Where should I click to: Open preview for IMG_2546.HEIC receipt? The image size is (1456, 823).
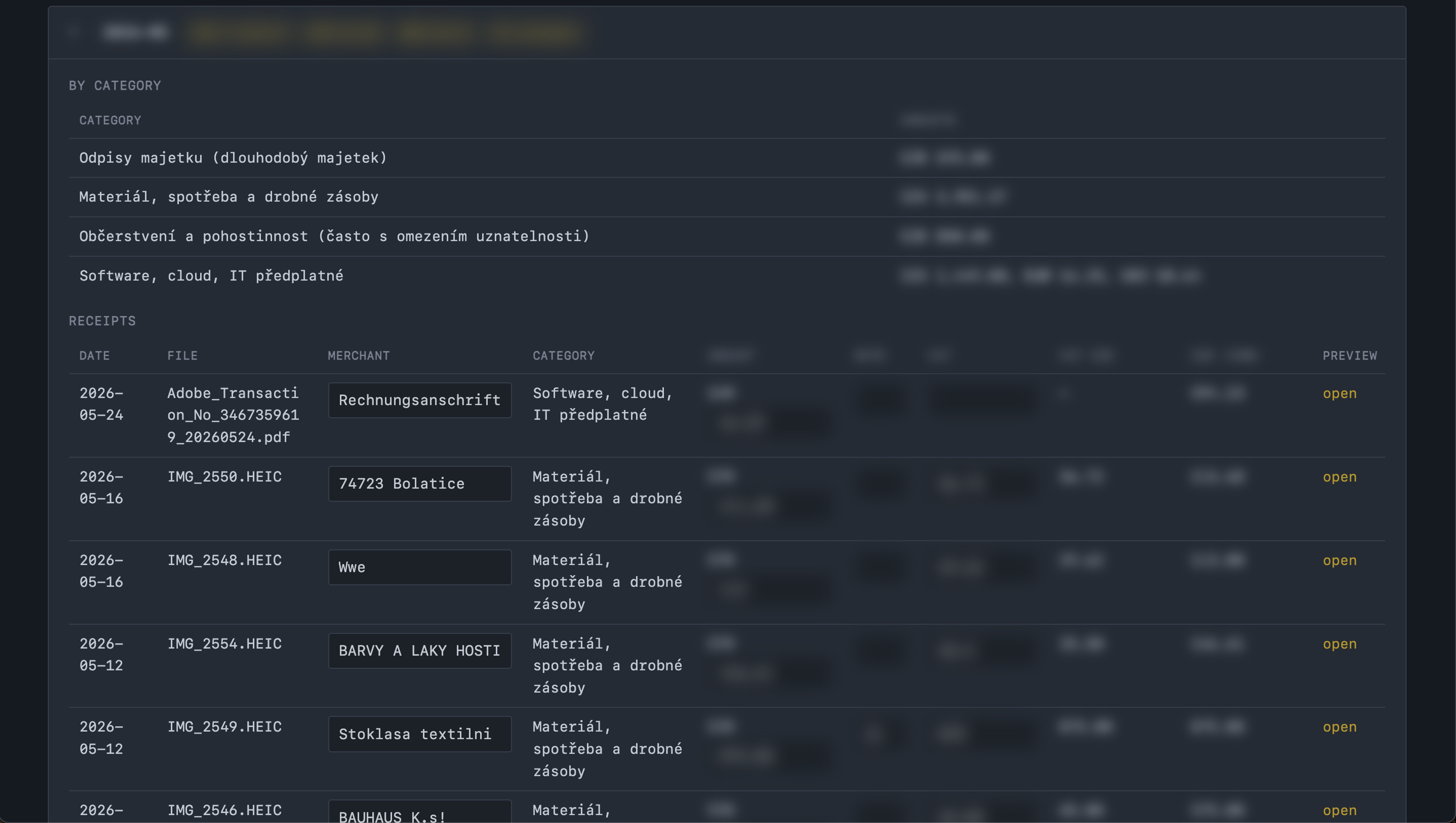pos(1339,810)
